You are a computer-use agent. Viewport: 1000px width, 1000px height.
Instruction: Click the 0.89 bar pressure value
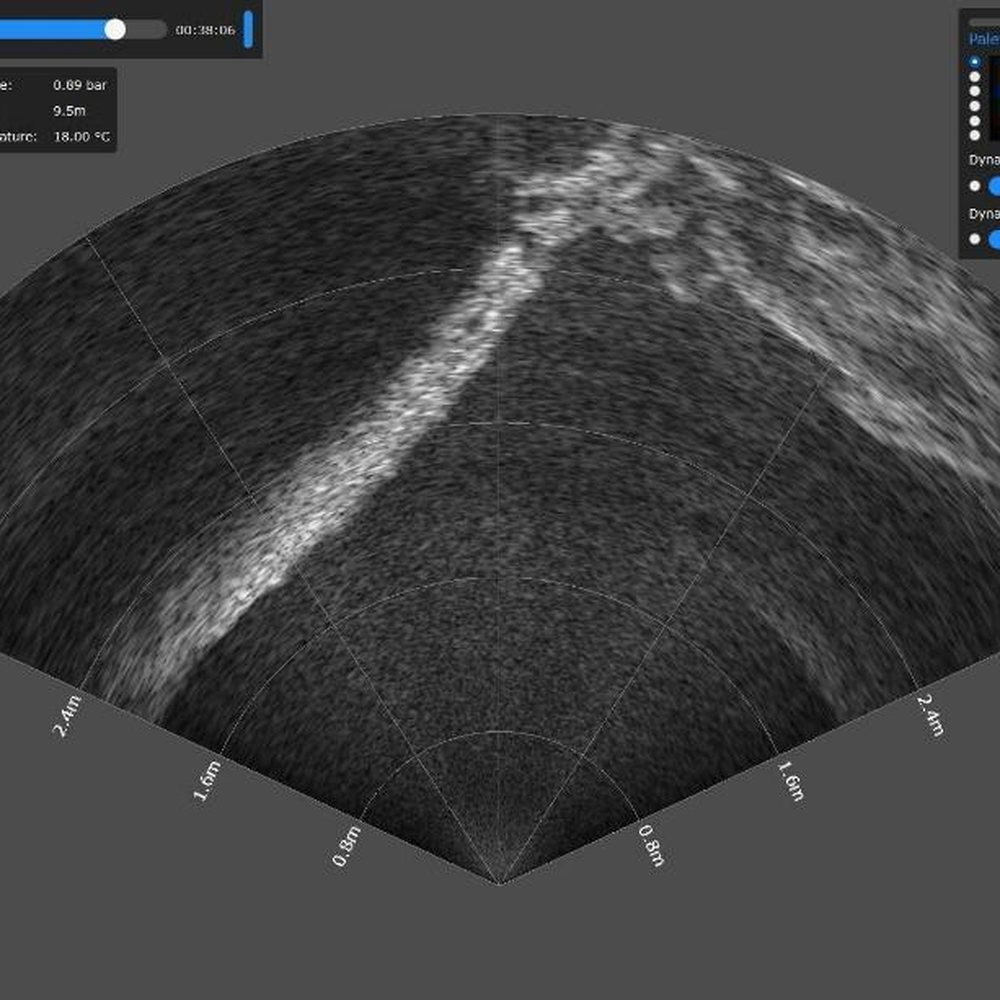pyautogui.click(x=80, y=85)
